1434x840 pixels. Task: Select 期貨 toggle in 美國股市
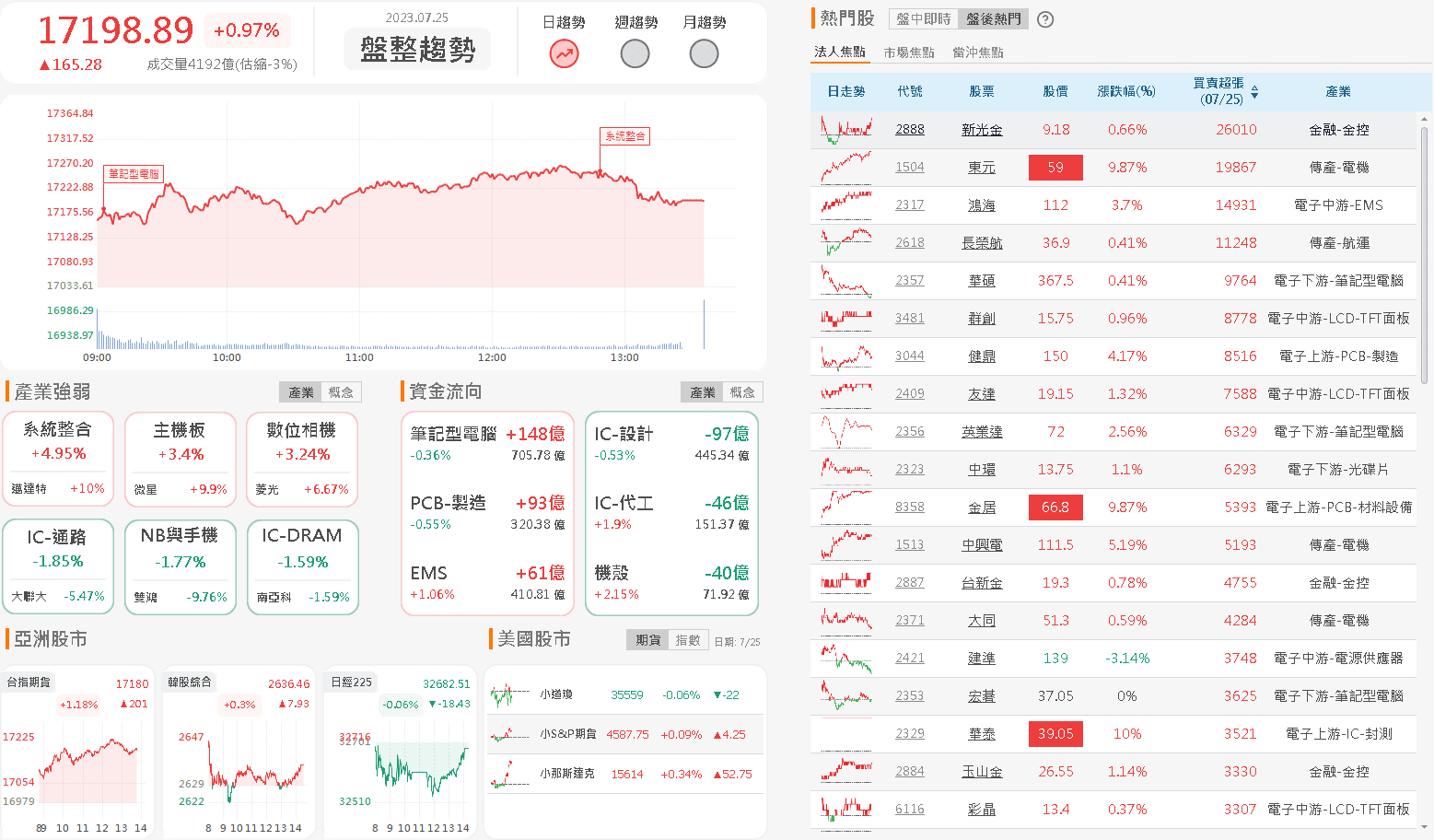(647, 640)
